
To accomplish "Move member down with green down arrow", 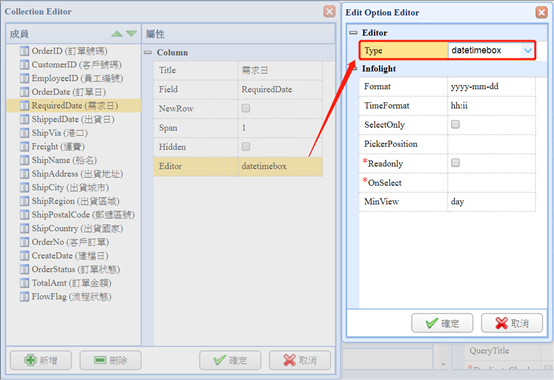I will click(131, 34).
